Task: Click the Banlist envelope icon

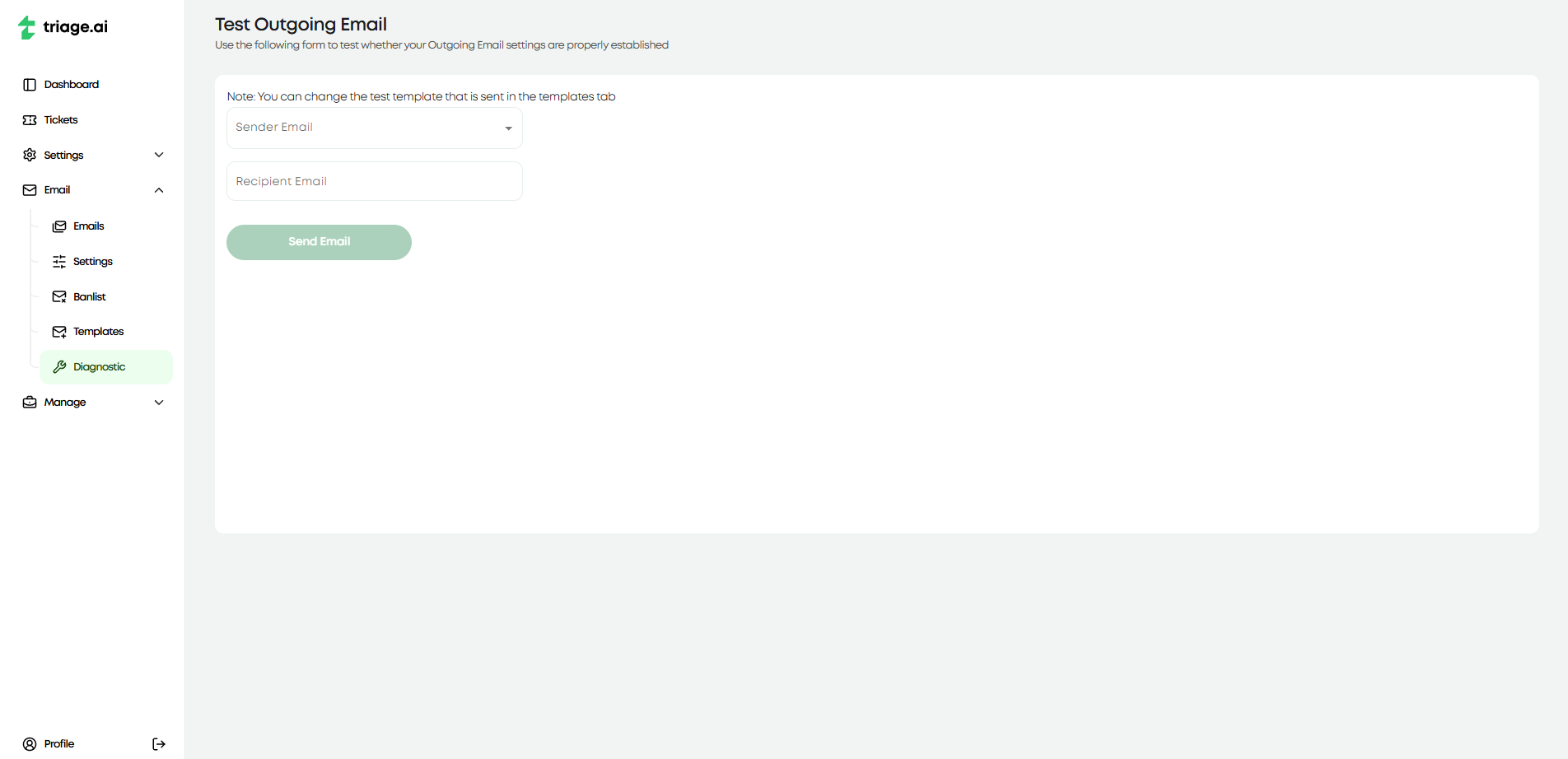Action: (59, 296)
